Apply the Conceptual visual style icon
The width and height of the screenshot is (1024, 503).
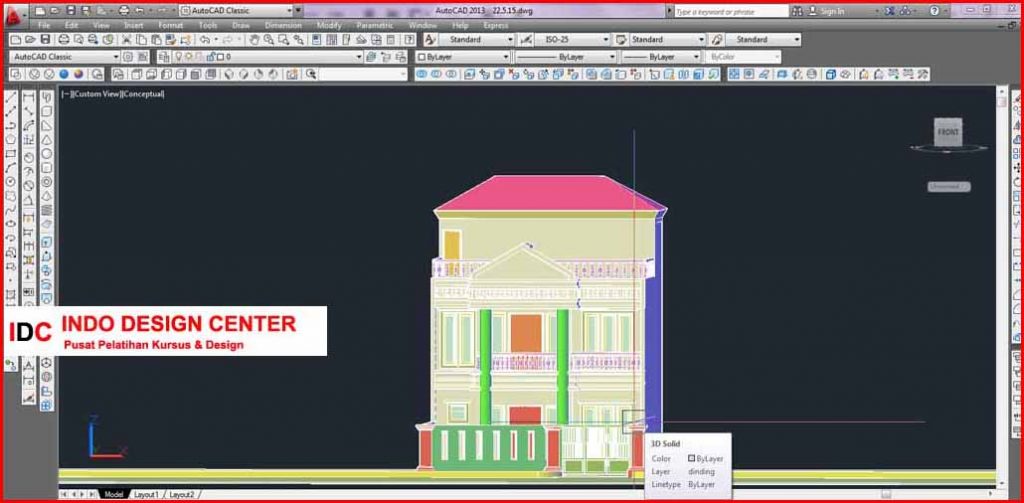[79, 74]
